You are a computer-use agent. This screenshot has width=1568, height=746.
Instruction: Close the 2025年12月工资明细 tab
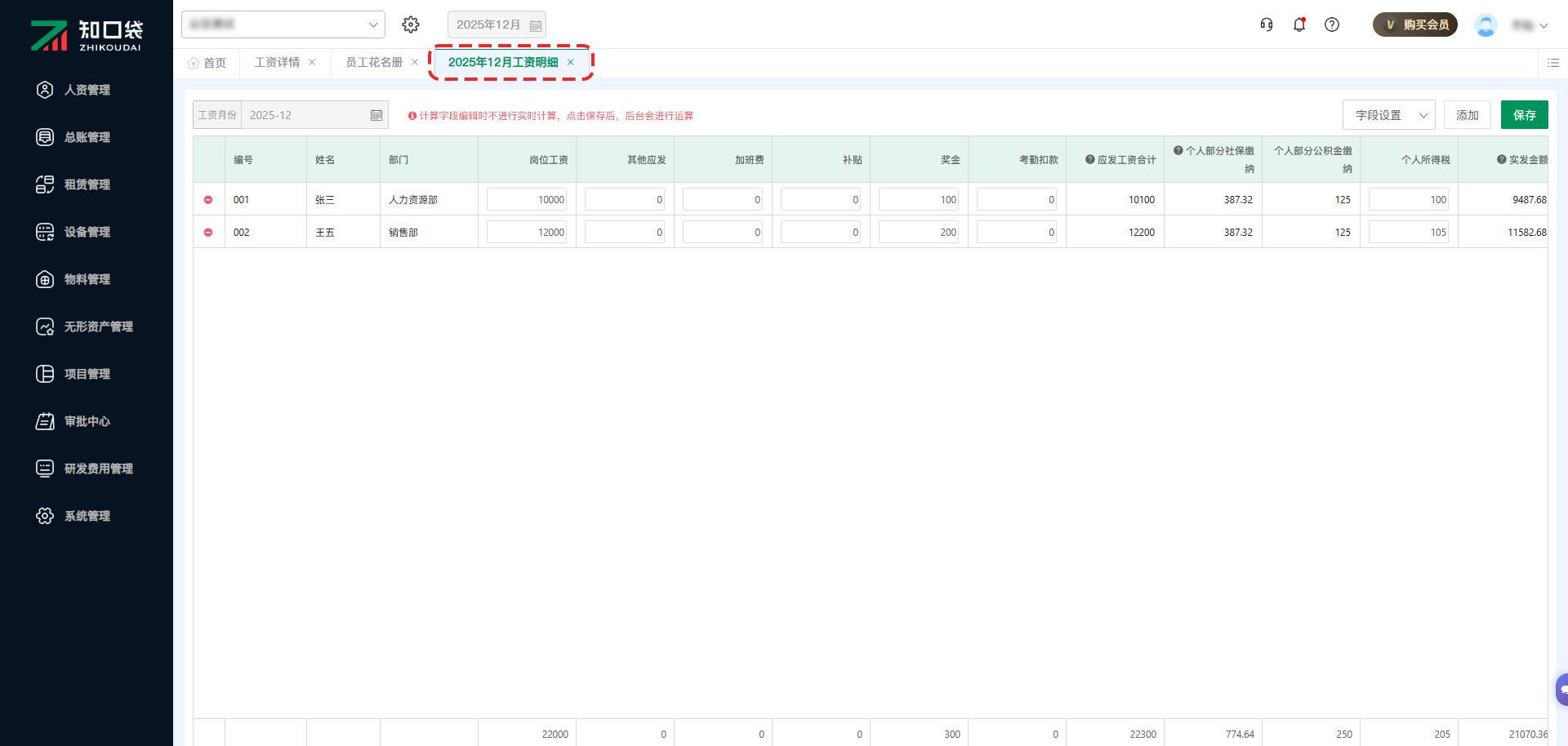[x=571, y=63]
